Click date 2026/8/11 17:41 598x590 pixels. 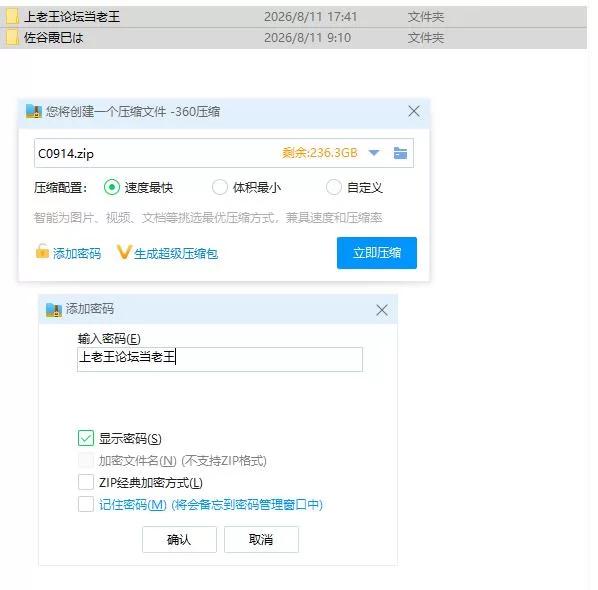click(x=310, y=17)
